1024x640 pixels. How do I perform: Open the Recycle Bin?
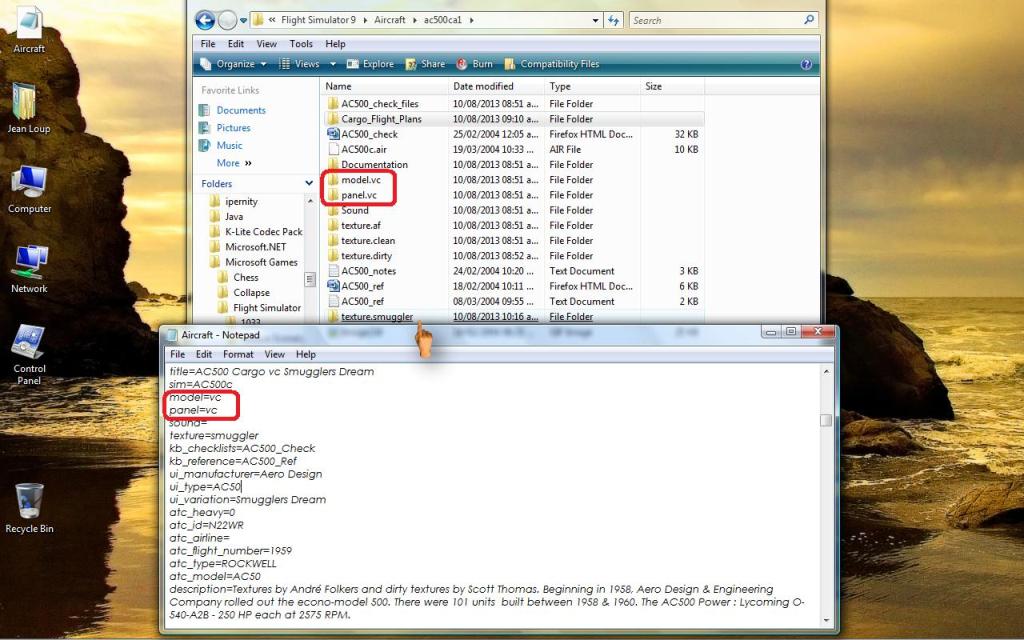(29, 508)
